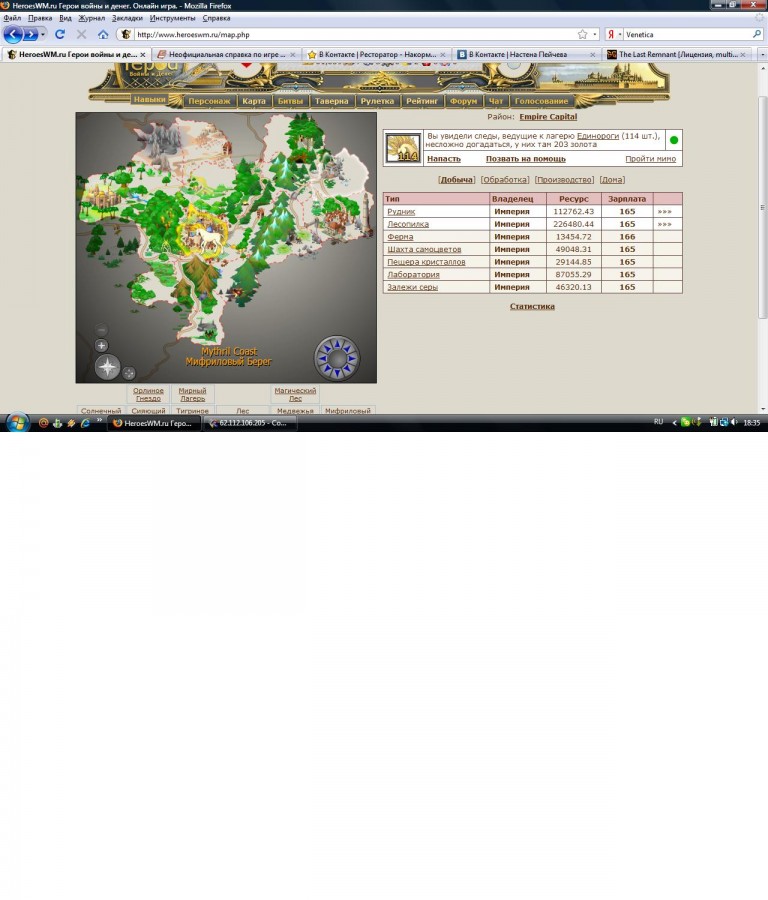Open the Пещера кристаллов link

point(426,262)
